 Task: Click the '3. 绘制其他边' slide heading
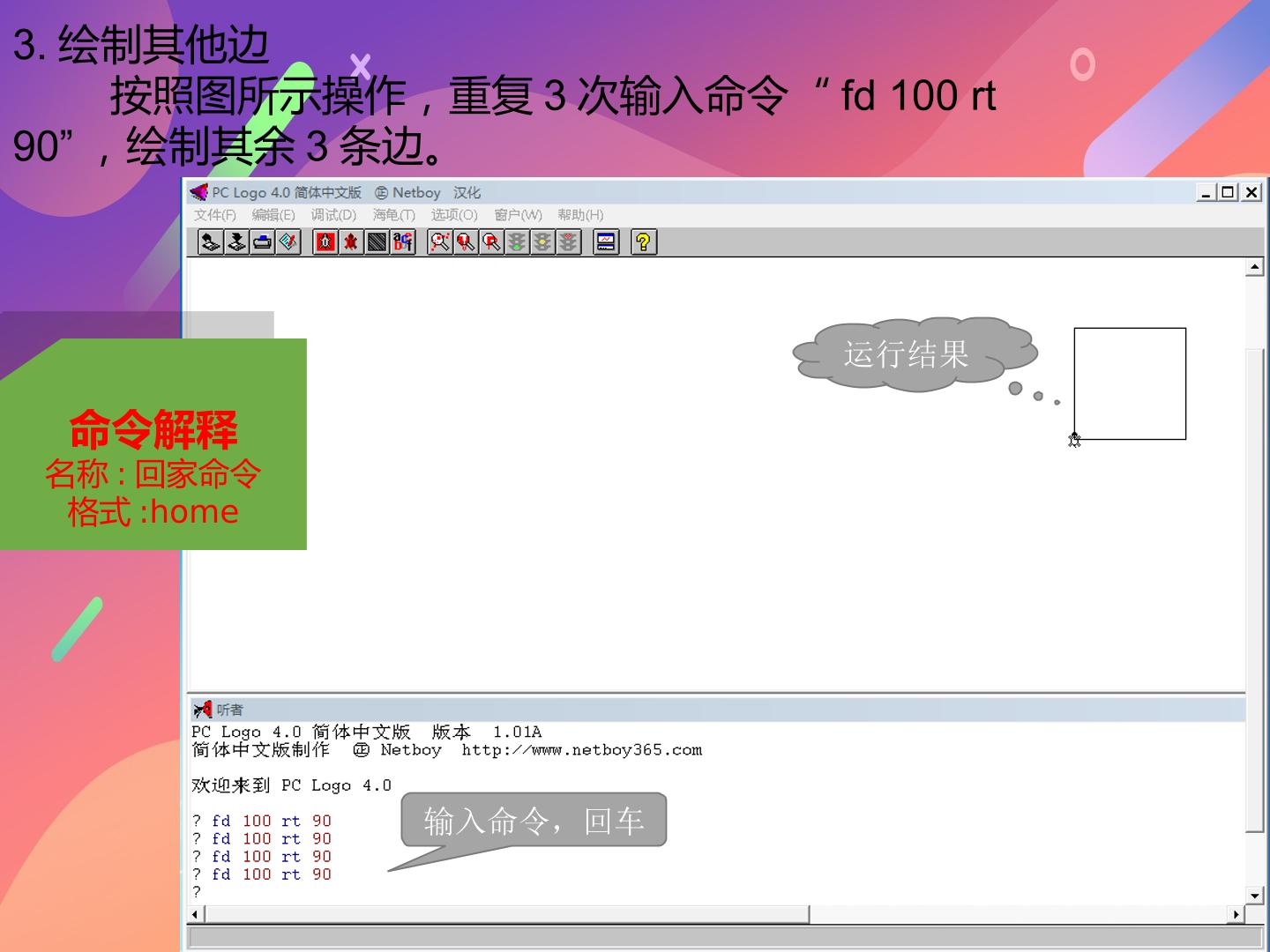coord(141,45)
